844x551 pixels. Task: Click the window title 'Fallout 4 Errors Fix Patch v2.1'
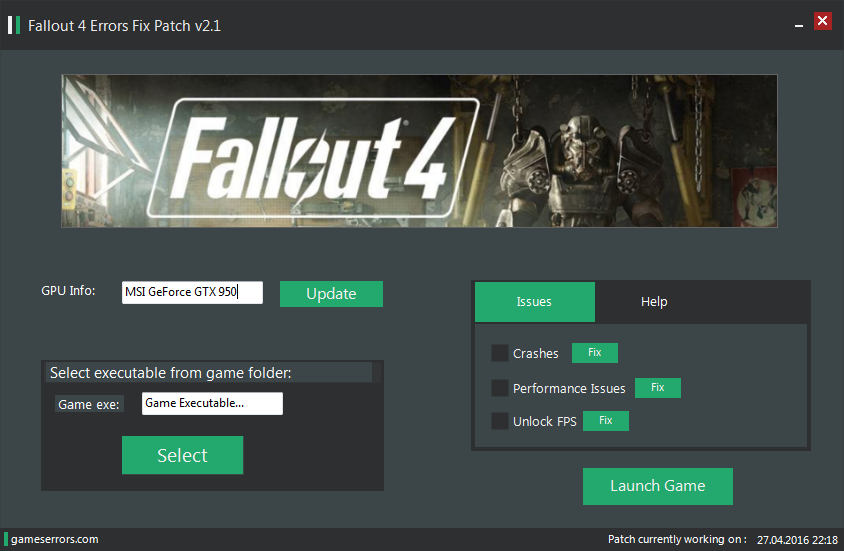124,26
